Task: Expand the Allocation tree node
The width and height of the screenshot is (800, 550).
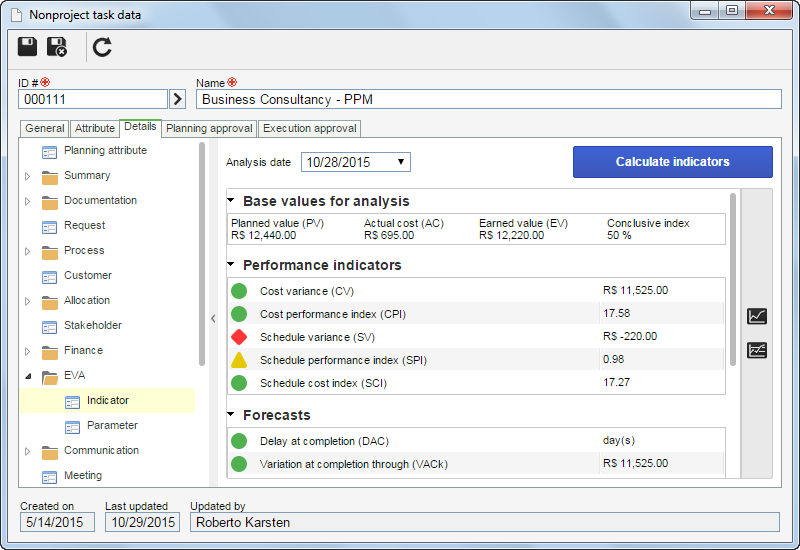Action: coord(28,301)
